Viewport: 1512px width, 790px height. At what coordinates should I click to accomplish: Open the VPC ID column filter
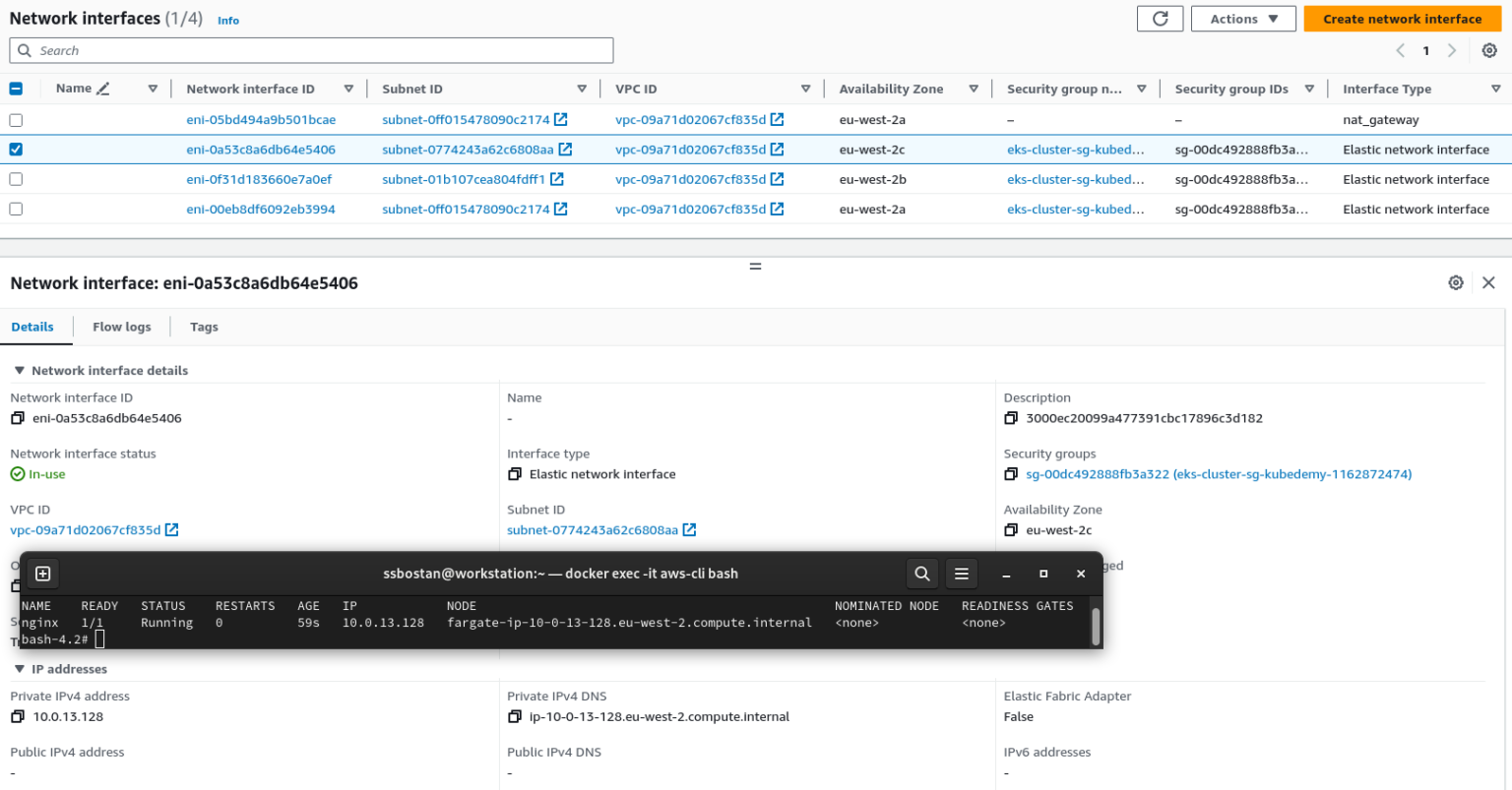[806, 88]
